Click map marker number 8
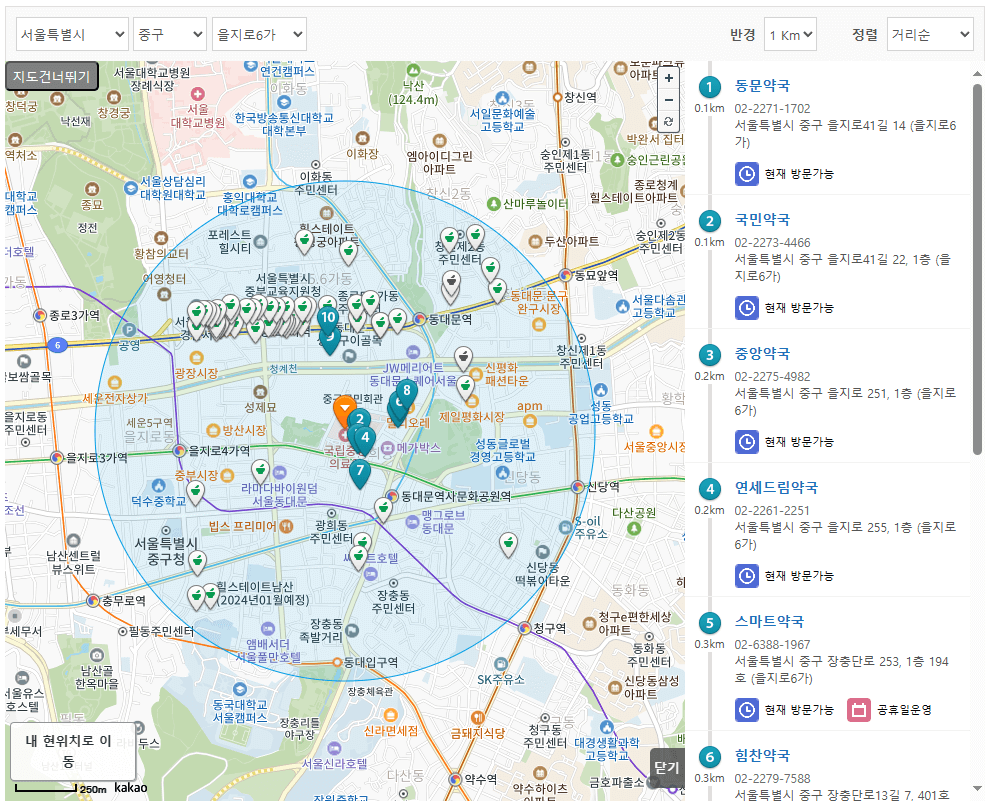The height and width of the screenshot is (812, 992). 407,394
